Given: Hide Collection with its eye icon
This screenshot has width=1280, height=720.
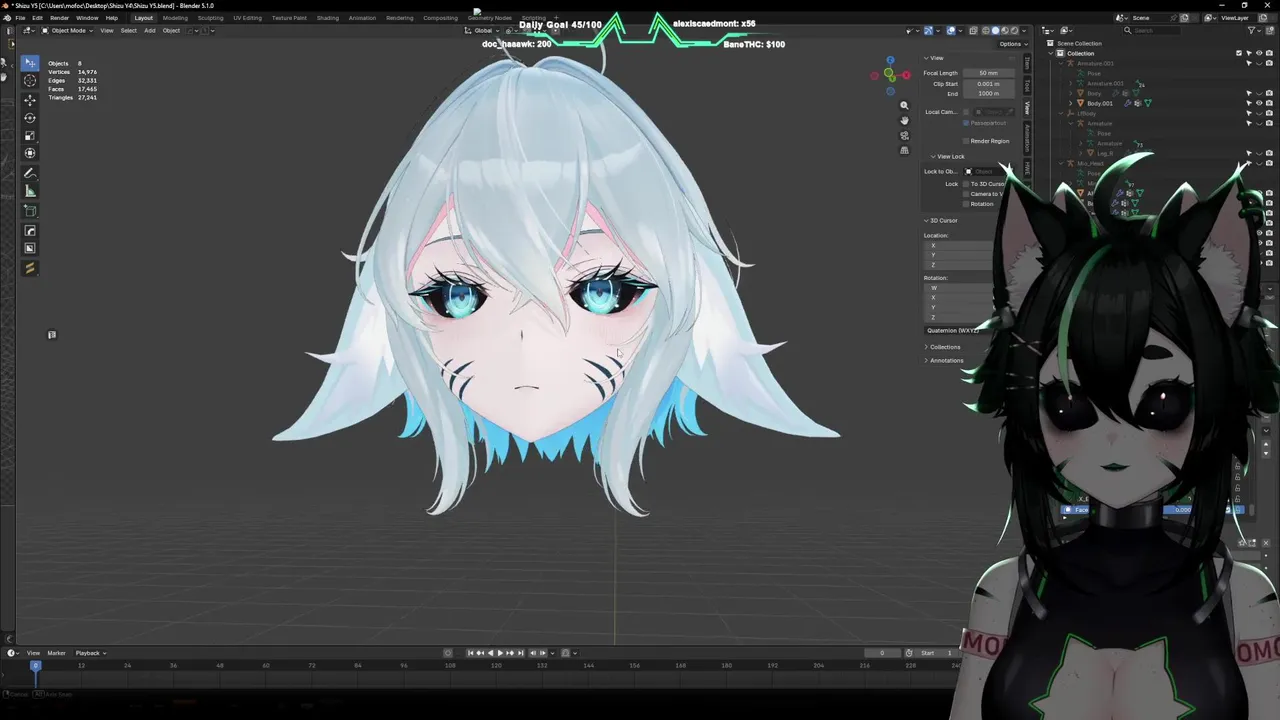Looking at the screenshot, I should tap(1259, 53).
